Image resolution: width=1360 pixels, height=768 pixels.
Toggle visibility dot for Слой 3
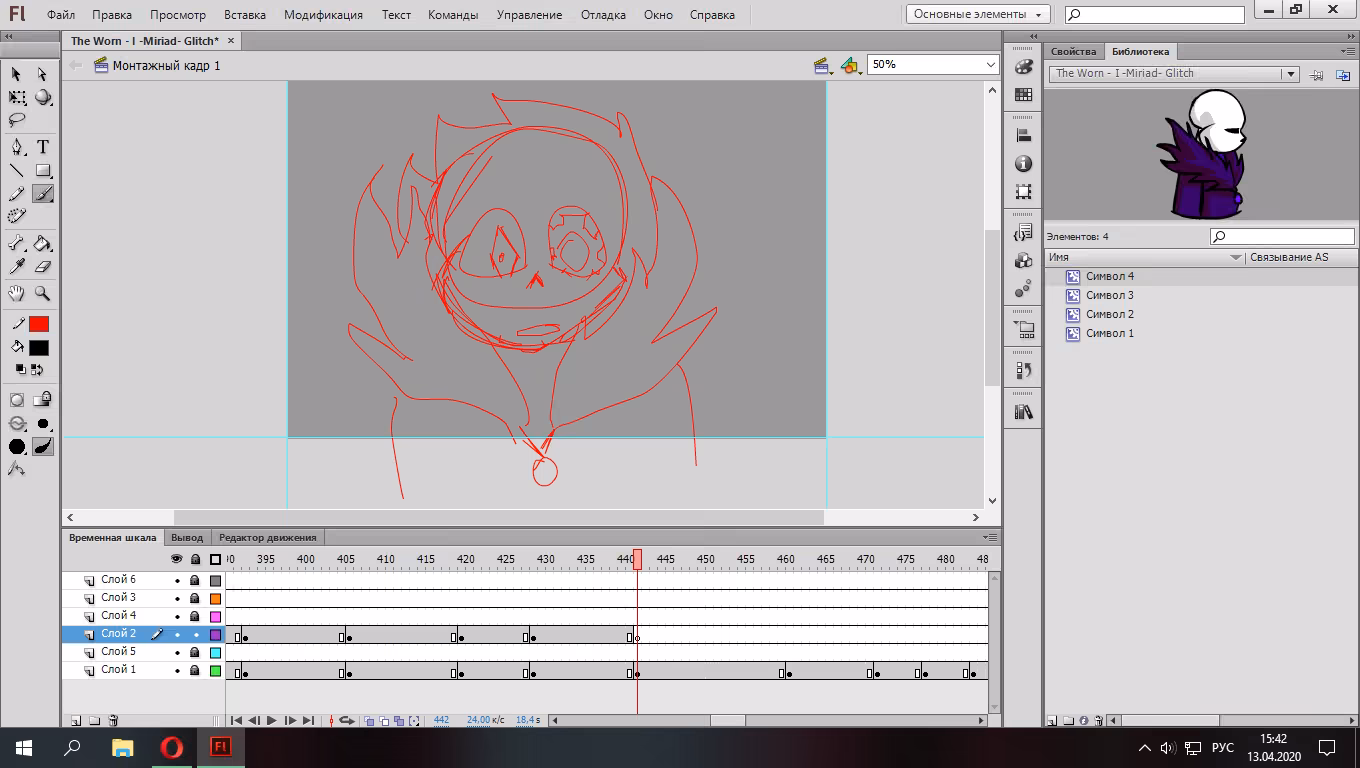pos(178,598)
